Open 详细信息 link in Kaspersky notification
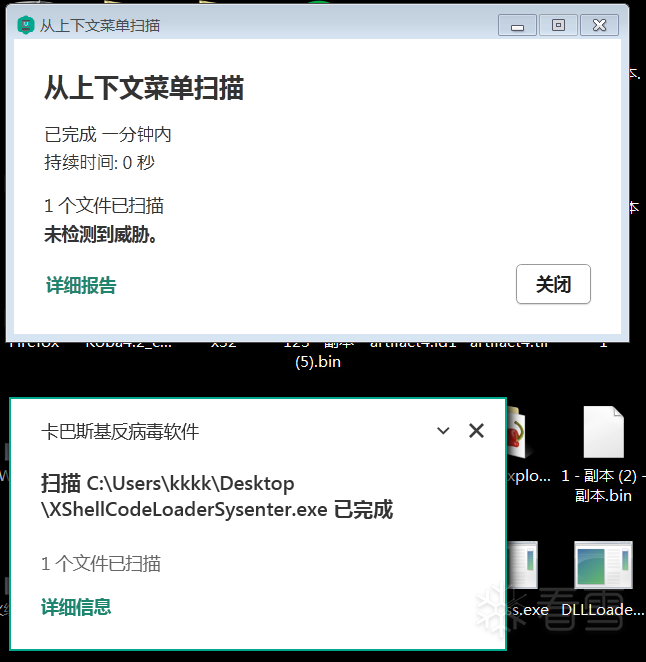 (x=76, y=607)
